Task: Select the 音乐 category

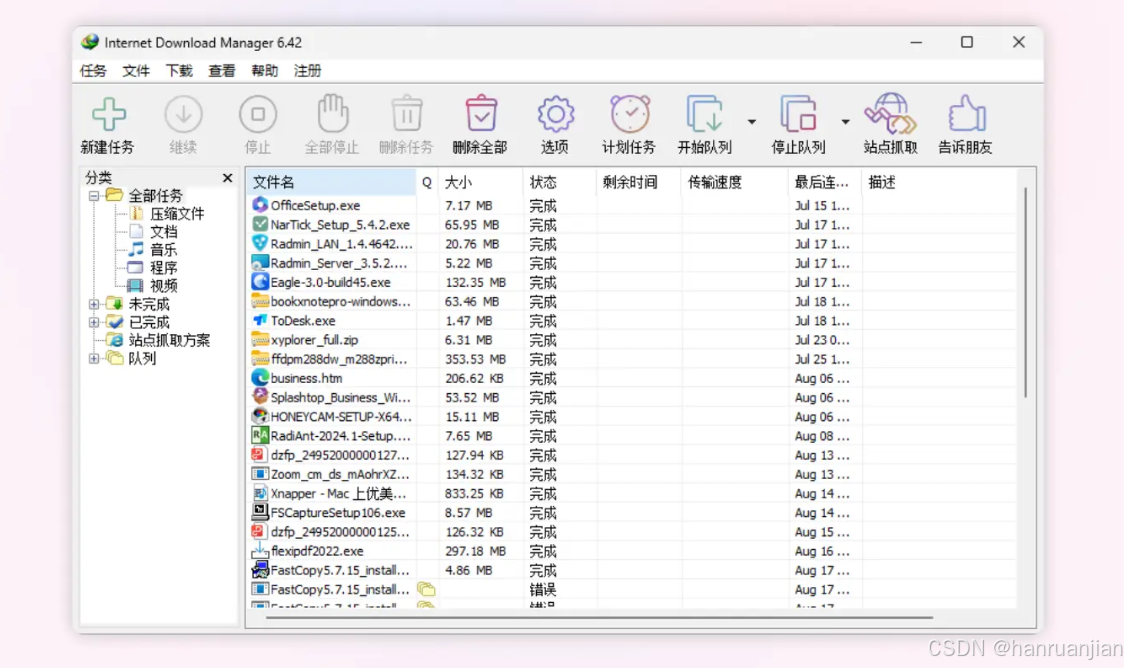Action: [162, 250]
